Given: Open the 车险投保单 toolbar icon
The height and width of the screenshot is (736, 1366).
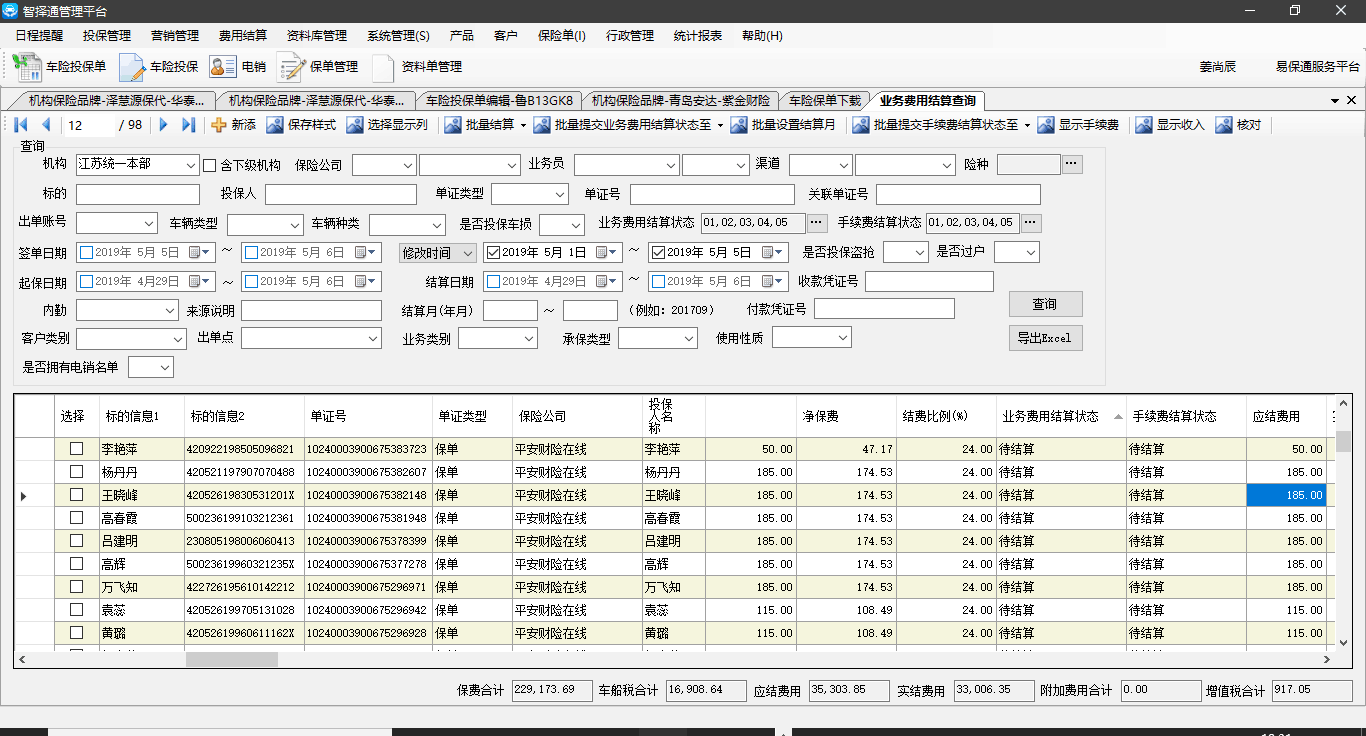Looking at the screenshot, I should [26, 67].
